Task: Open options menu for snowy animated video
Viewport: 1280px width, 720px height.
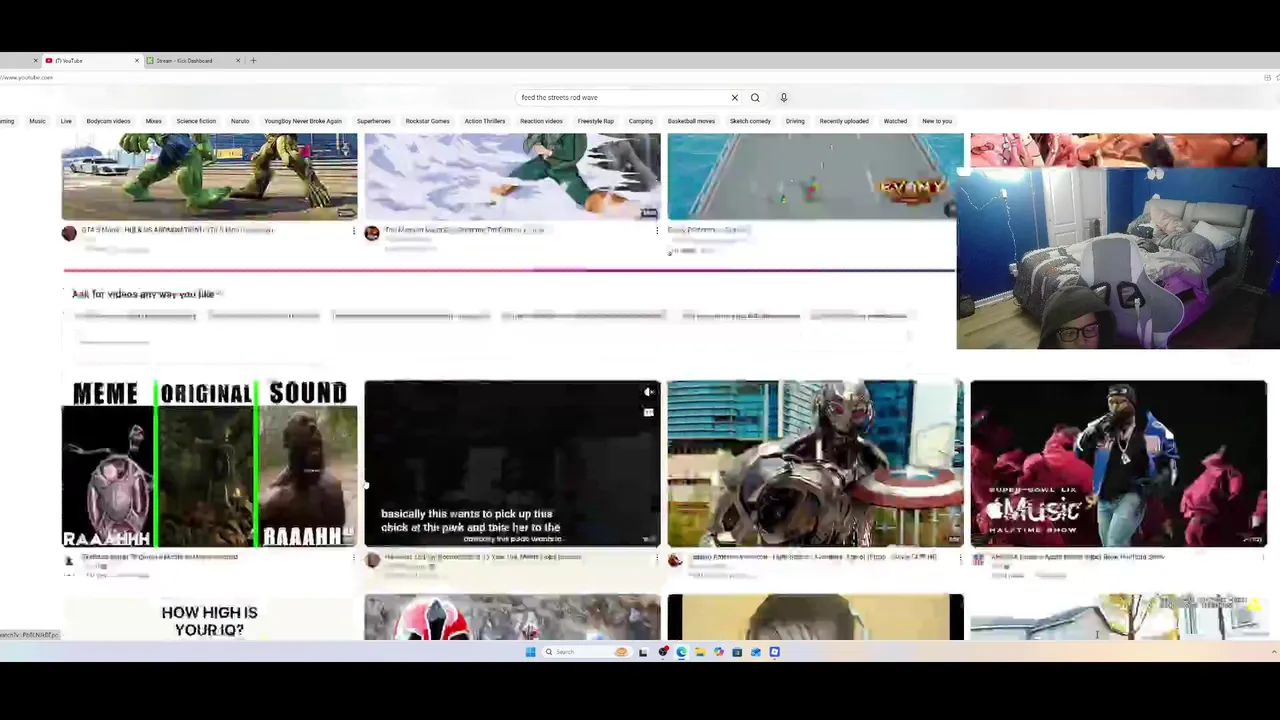Action: click(x=657, y=231)
